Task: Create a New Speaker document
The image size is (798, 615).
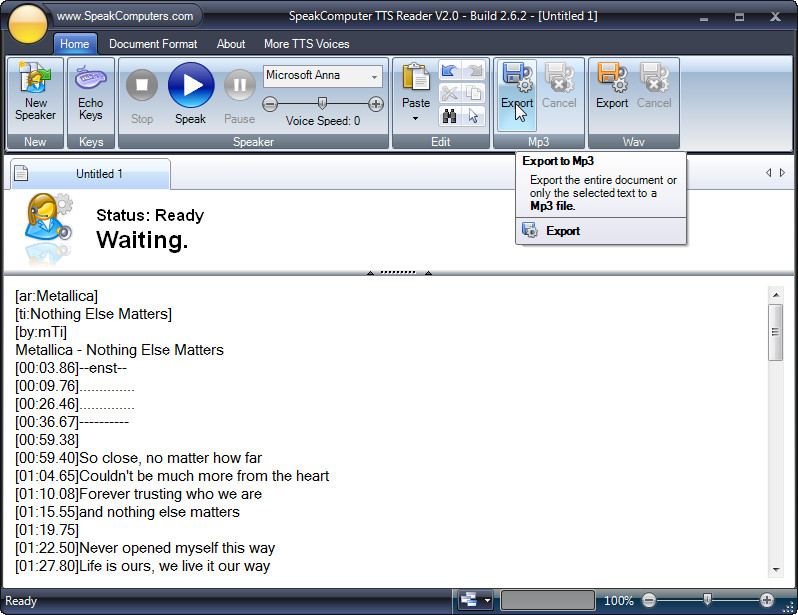Action: coord(35,92)
